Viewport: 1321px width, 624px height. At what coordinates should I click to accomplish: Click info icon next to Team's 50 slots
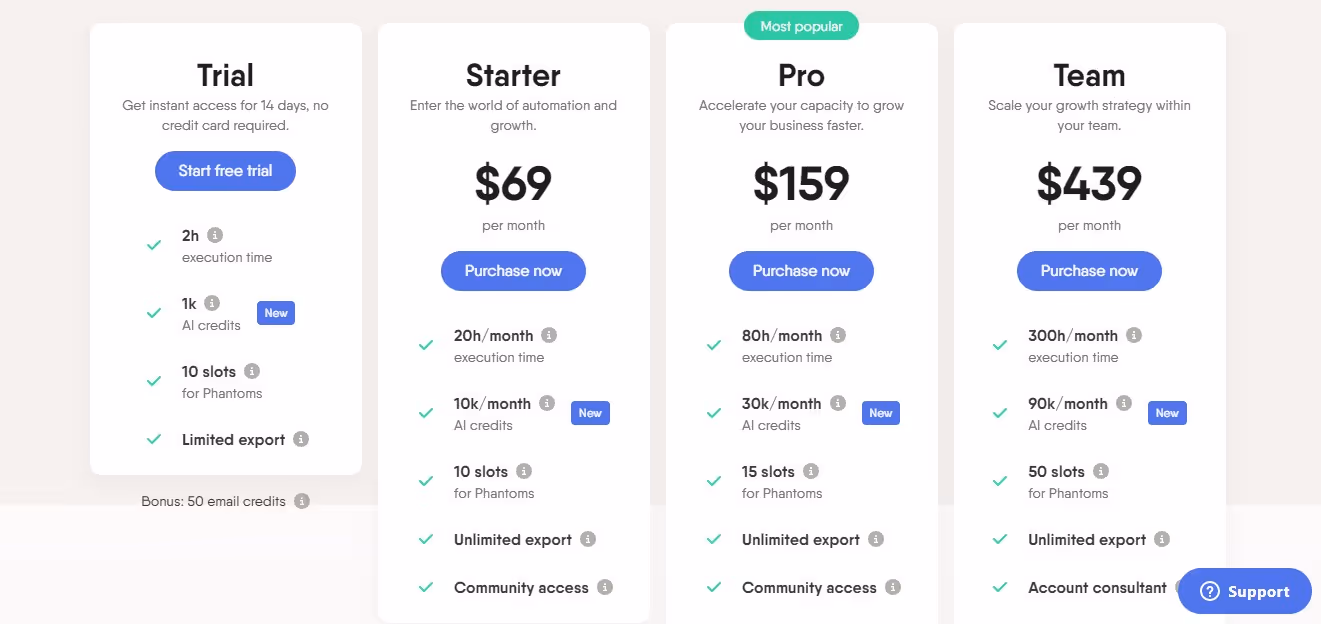pyautogui.click(x=1100, y=471)
